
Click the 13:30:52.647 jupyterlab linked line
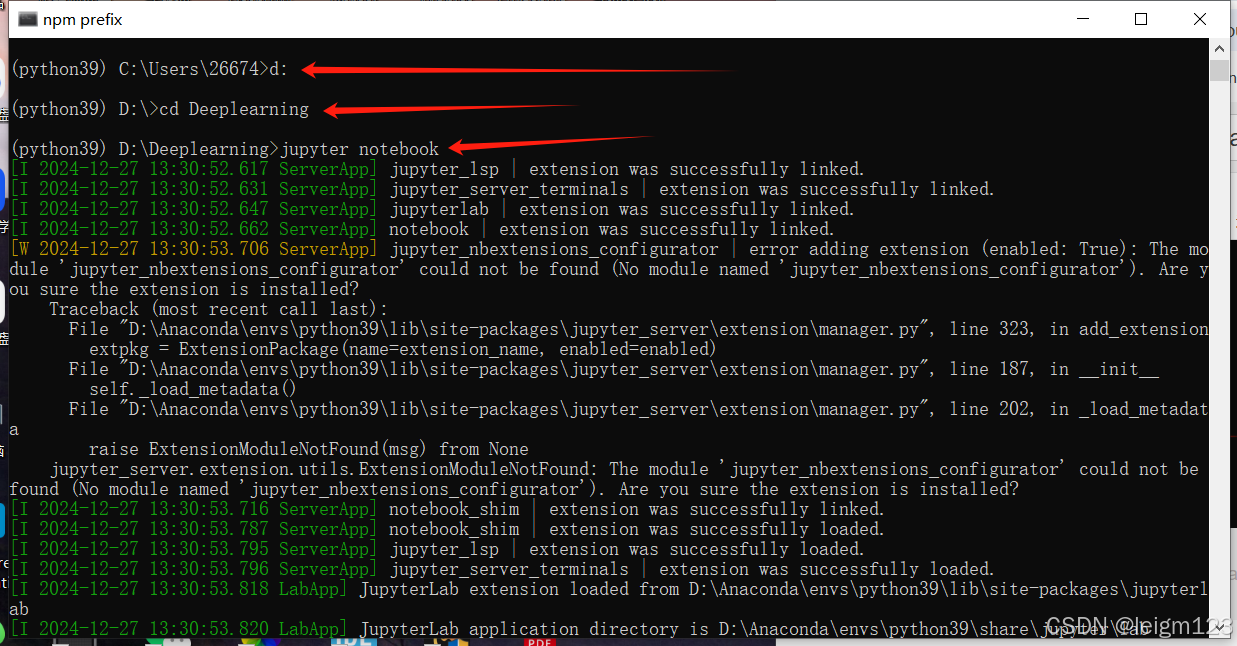[x=432, y=209]
